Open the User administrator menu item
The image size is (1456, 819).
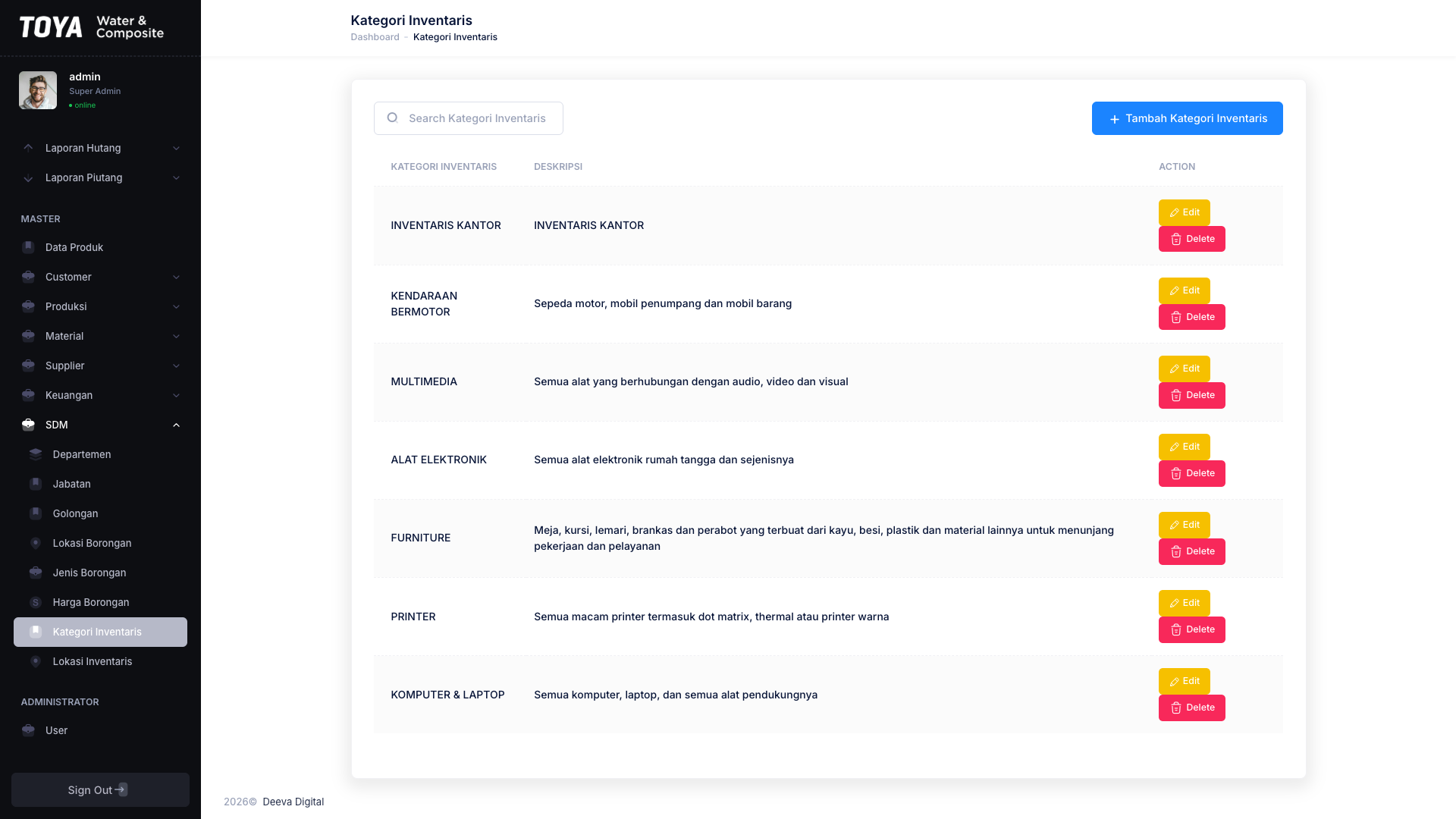100,730
